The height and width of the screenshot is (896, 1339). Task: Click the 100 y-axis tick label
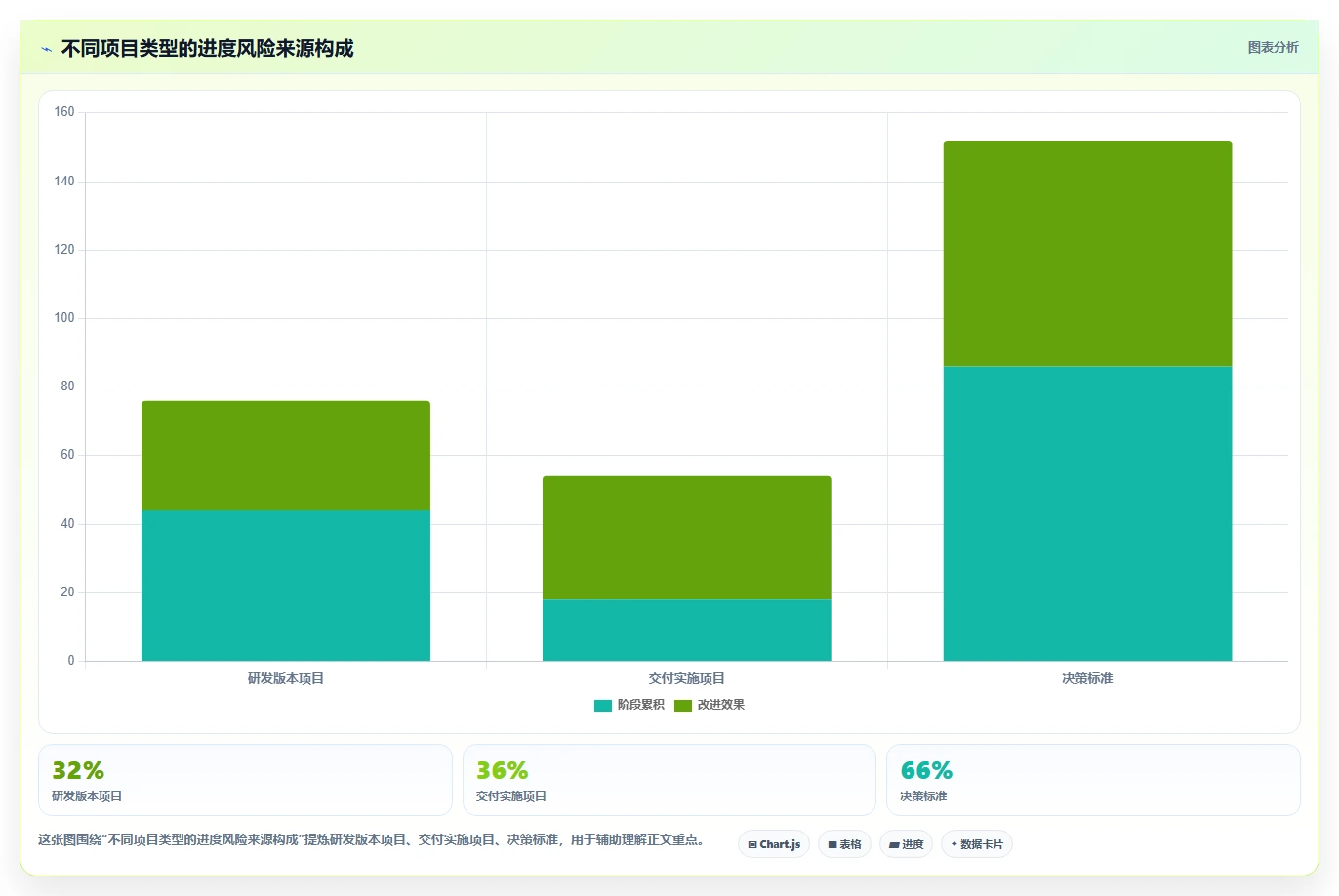click(x=64, y=318)
